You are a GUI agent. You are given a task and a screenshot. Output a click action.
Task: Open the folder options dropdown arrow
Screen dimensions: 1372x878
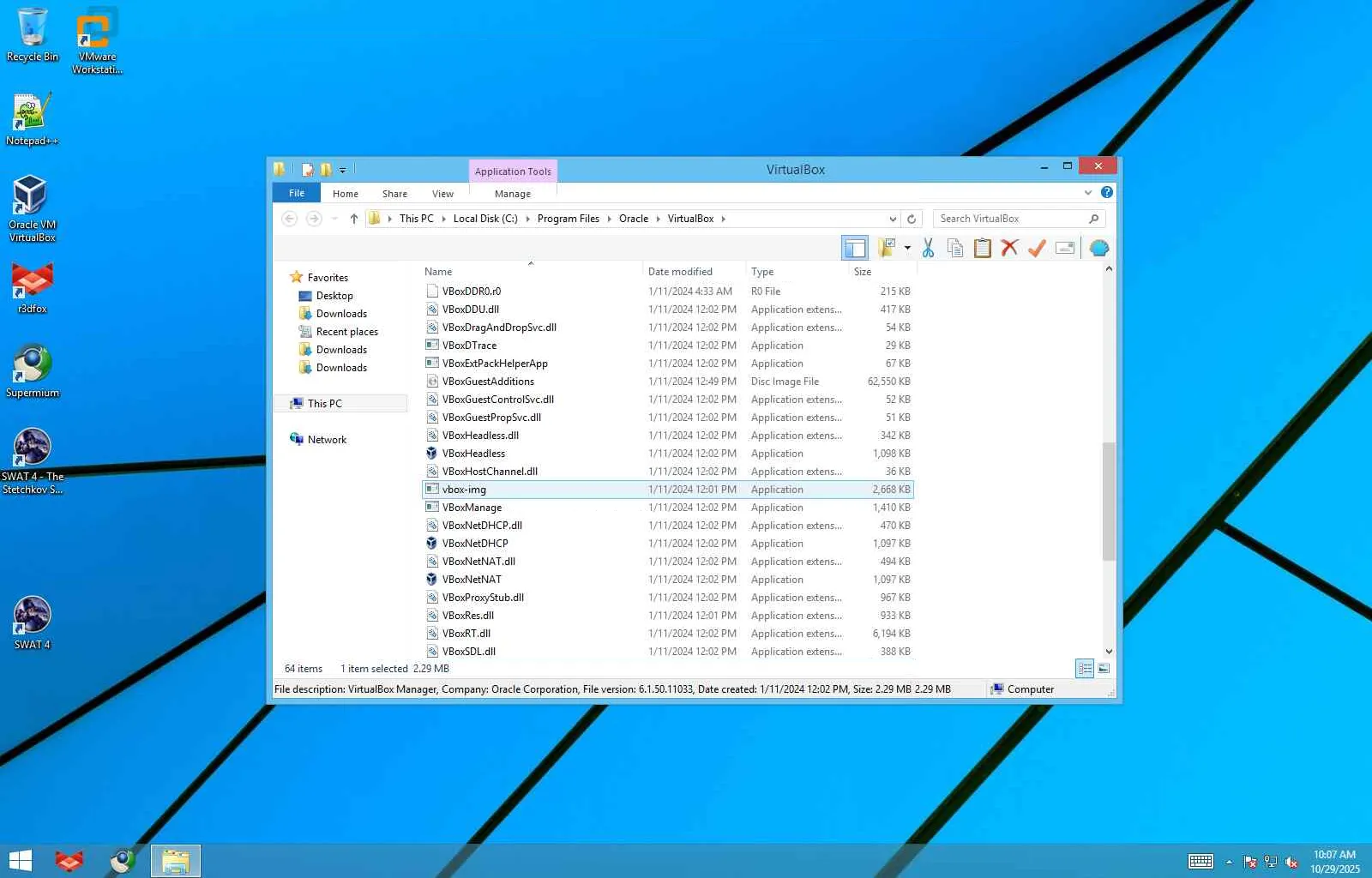(x=907, y=249)
